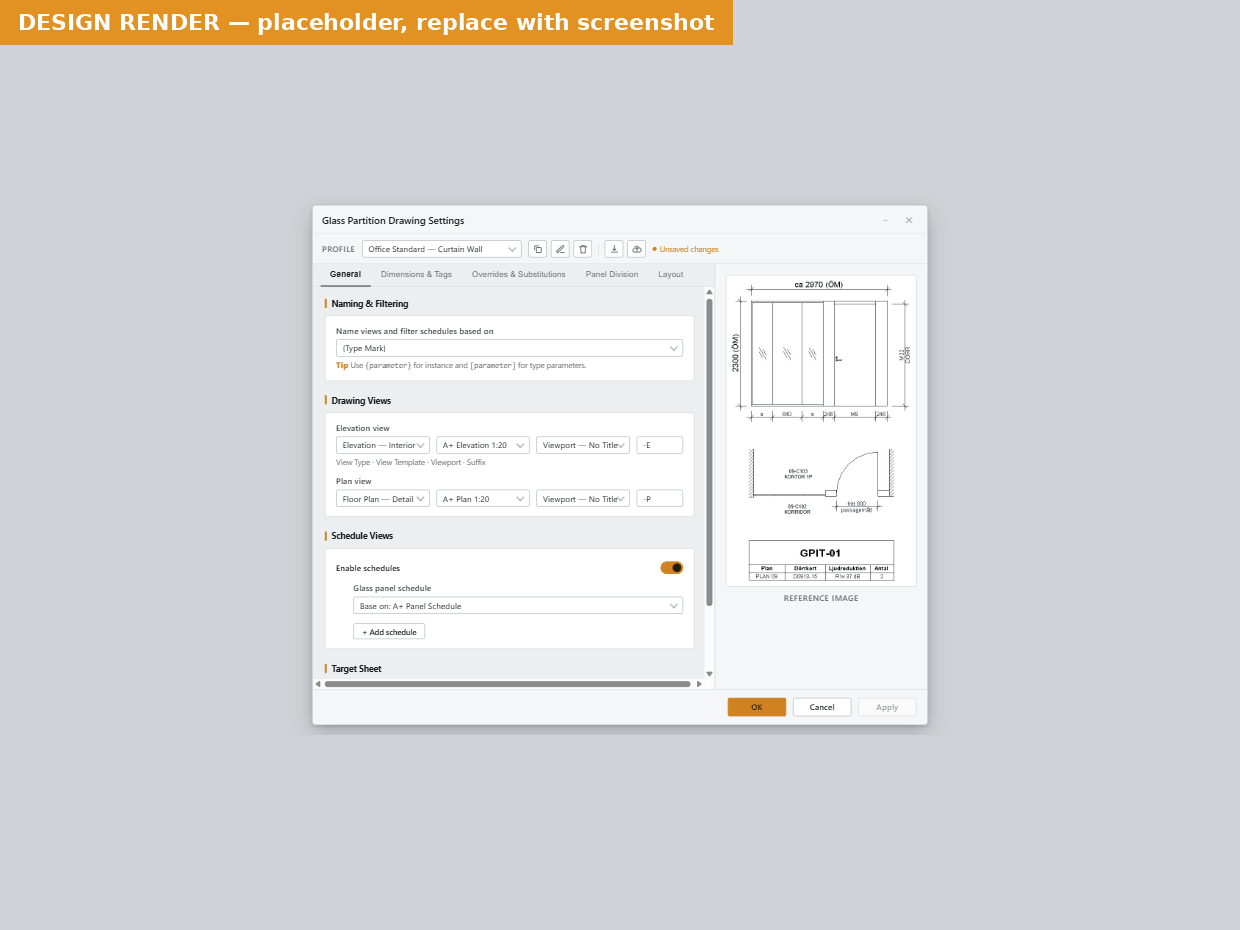Click the View Type · View Template hint text
The image size is (1240, 930).
[x=411, y=463]
